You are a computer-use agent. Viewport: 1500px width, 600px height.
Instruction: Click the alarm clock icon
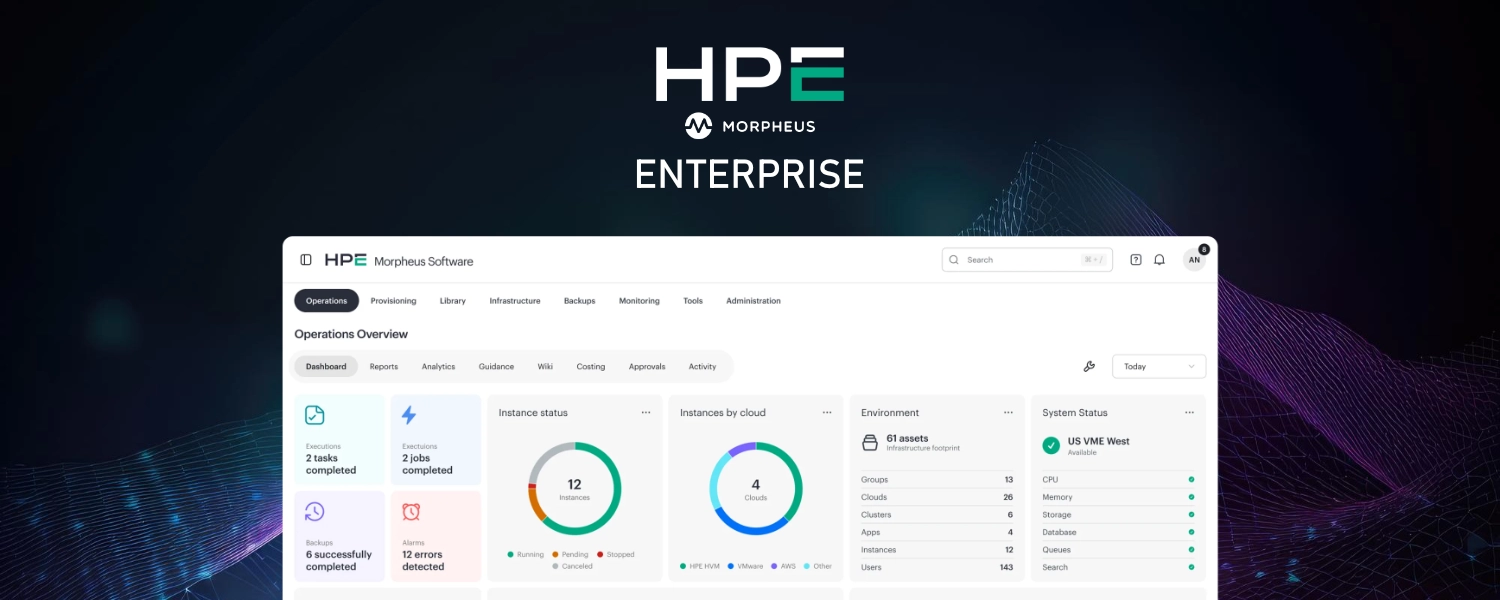click(x=411, y=511)
